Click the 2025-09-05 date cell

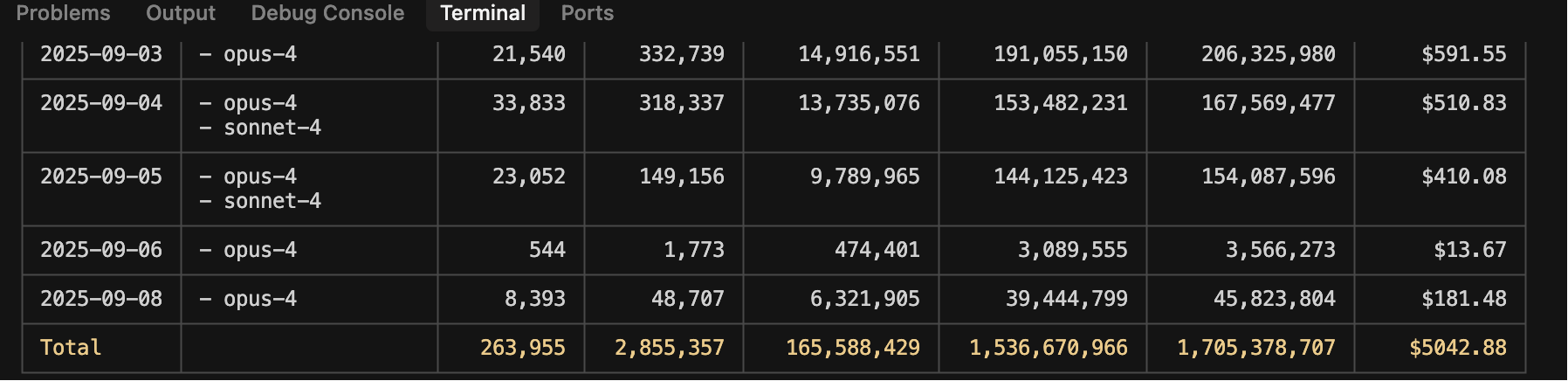pos(101,177)
